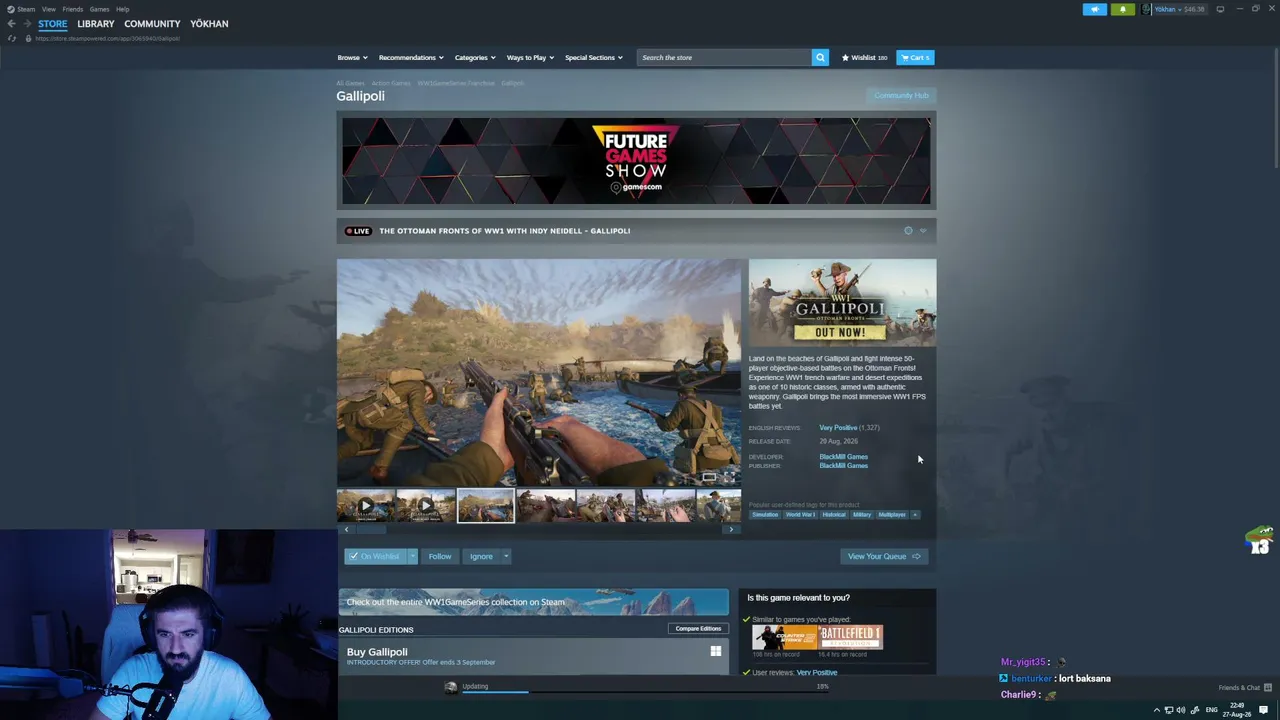Open the shopping Cart

(915, 58)
